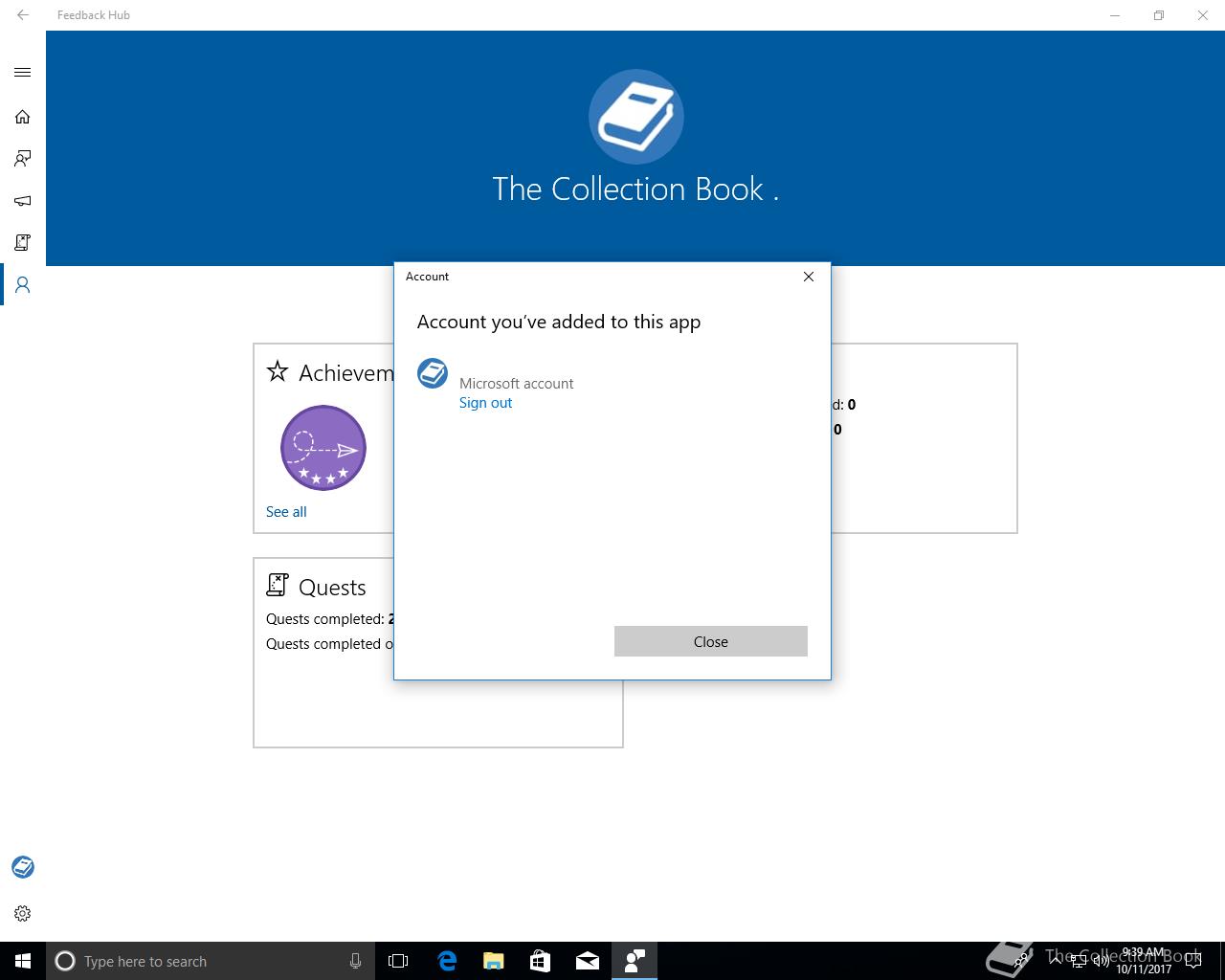
Task: Open Announcements megaphone icon
Action: pyautogui.click(x=23, y=201)
